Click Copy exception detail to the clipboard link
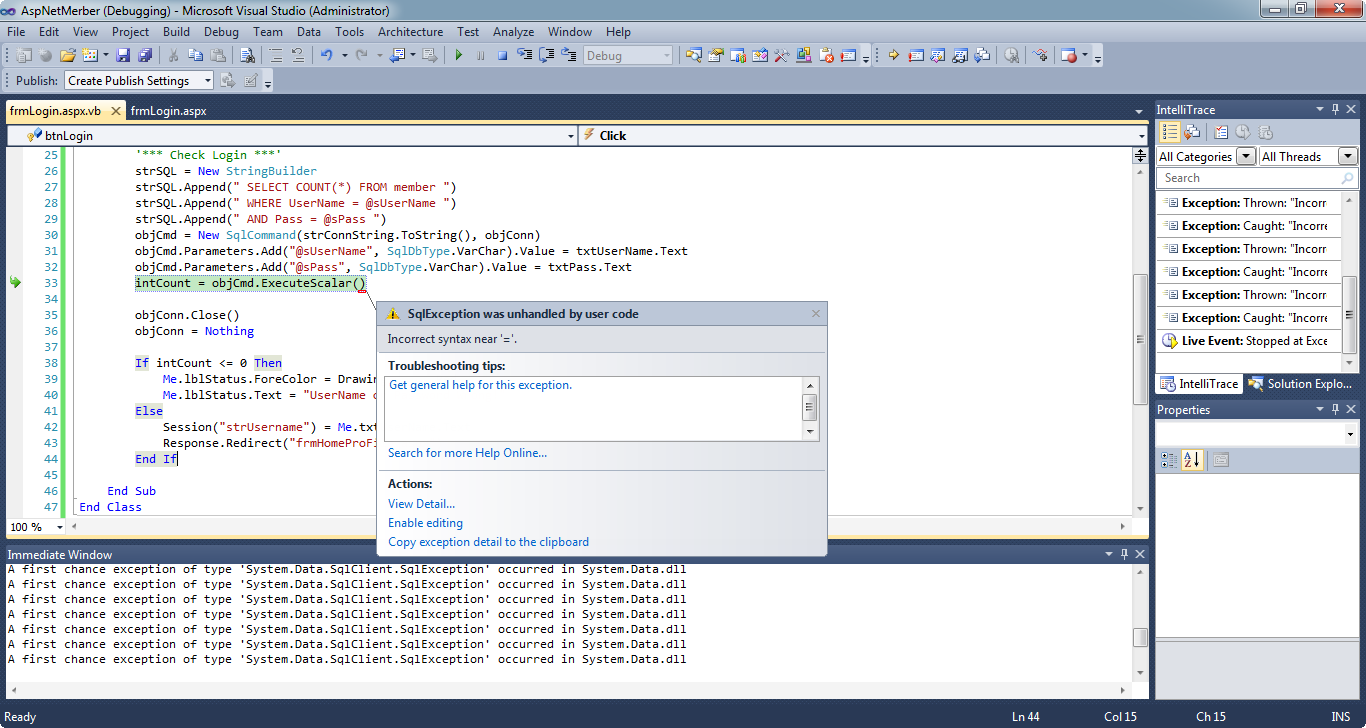This screenshot has width=1366, height=728. coord(488,542)
